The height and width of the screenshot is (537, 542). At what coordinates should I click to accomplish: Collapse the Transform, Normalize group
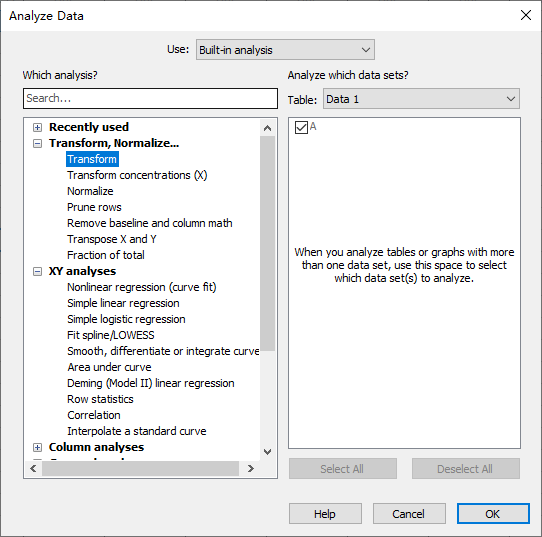[37, 143]
